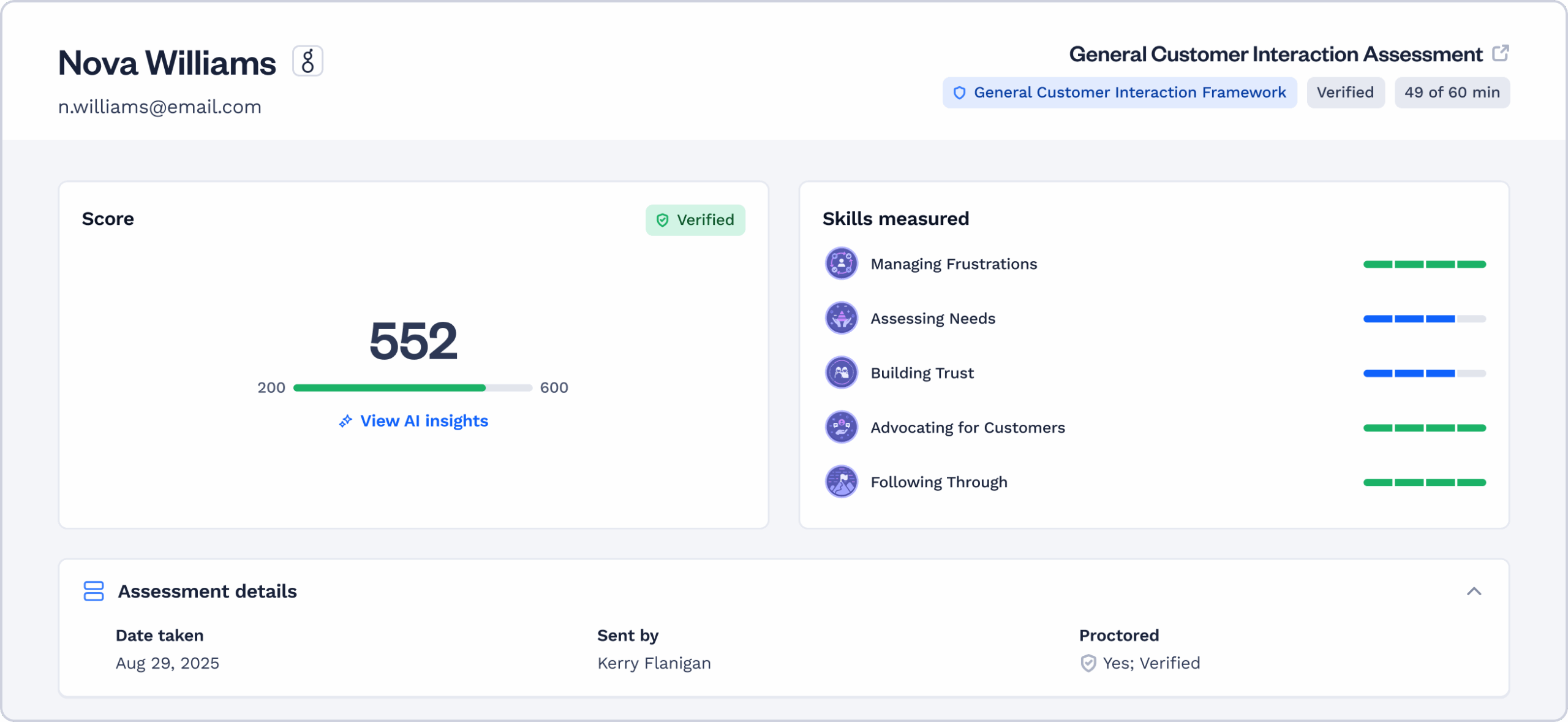1568x722 pixels.
Task: Click General Customer Interaction Framework badge
Action: point(1119,93)
